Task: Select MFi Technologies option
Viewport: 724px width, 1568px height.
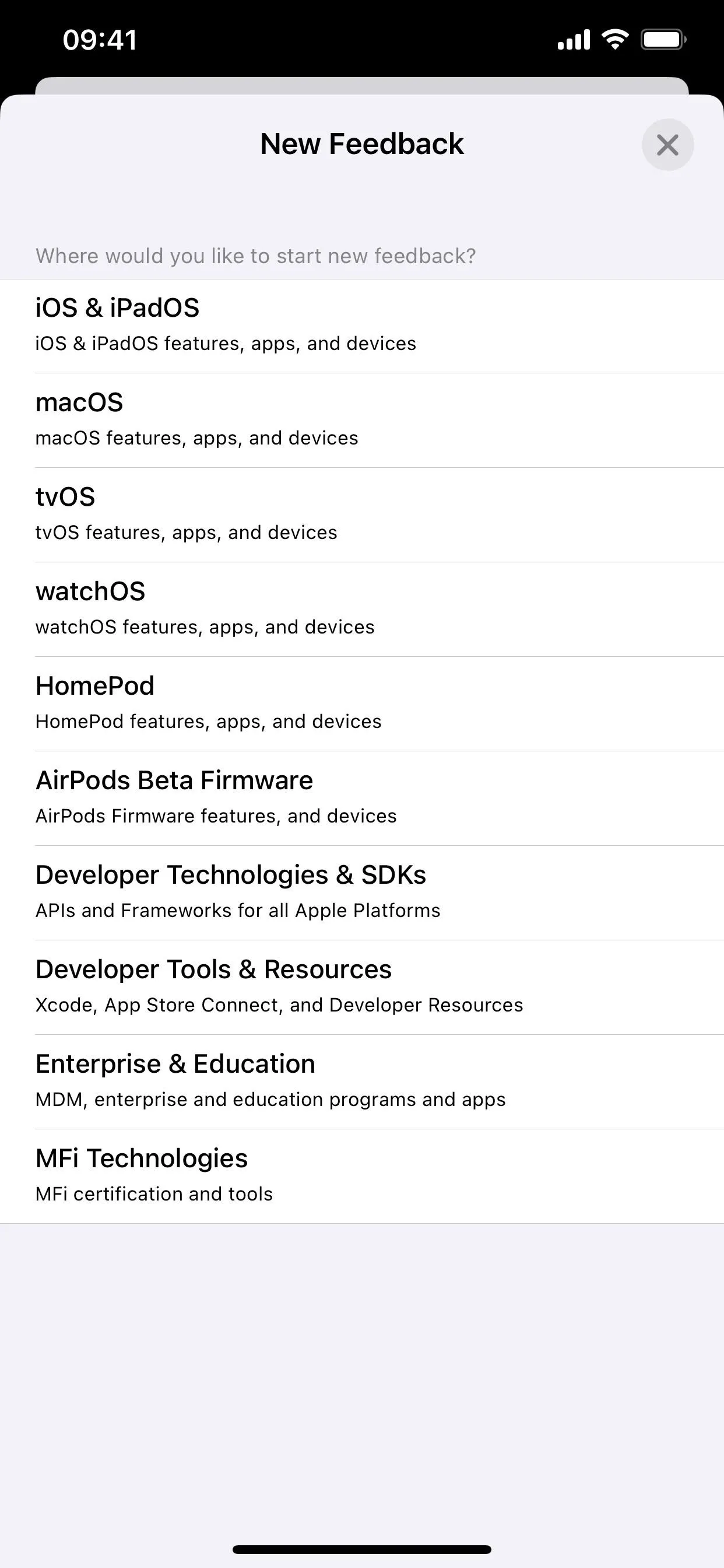Action: point(362,1176)
